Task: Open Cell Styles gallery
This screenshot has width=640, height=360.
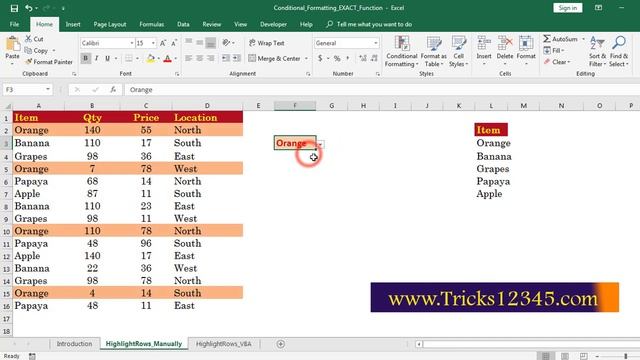Action: click(459, 51)
